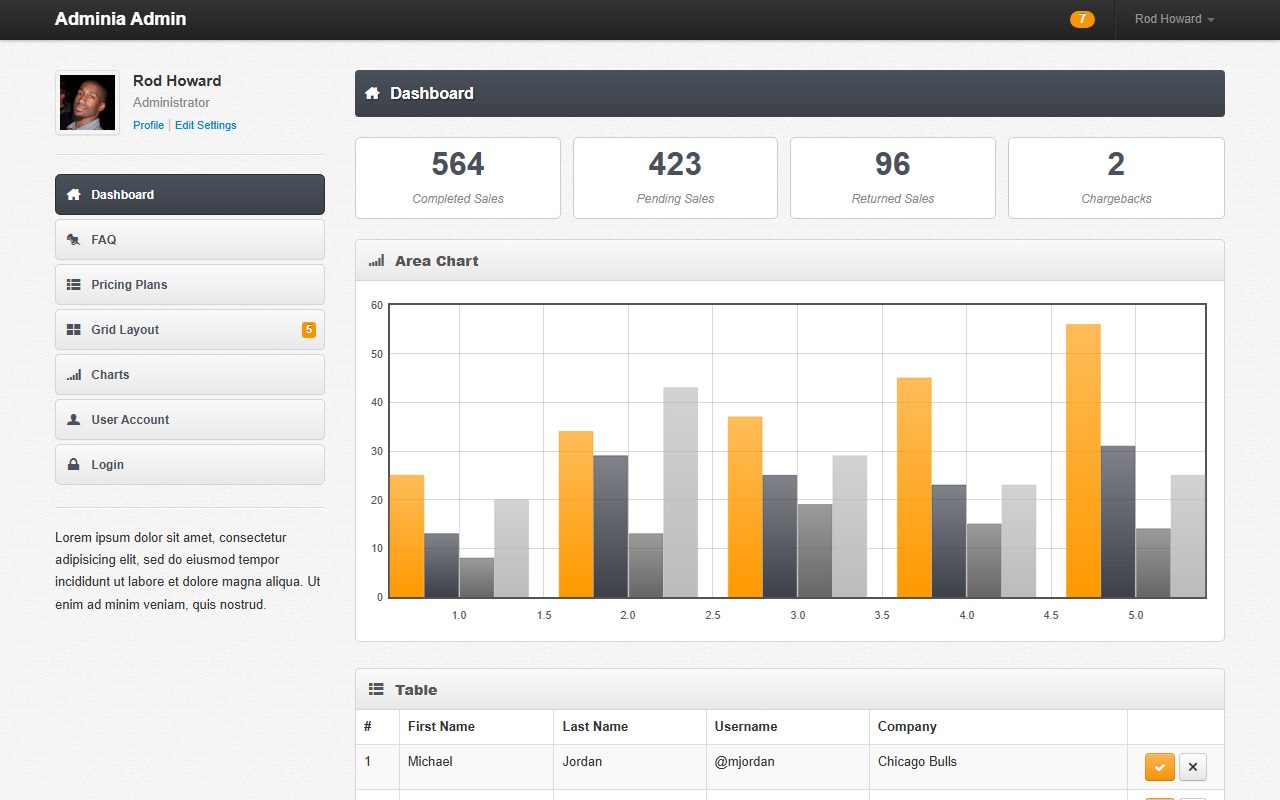Approve Michael Jordan row with orange checkmark
The height and width of the screenshot is (800, 1280).
(1160, 767)
